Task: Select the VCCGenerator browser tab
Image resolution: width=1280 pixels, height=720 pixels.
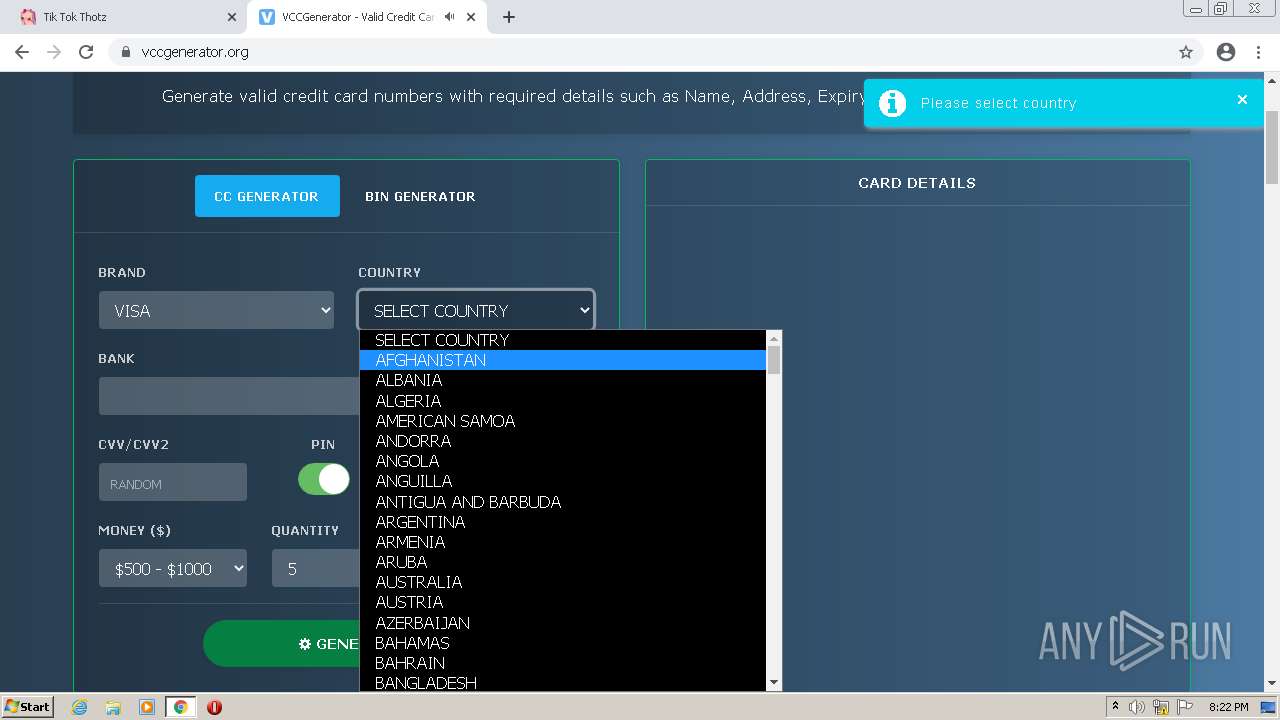Action: tap(365, 17)
